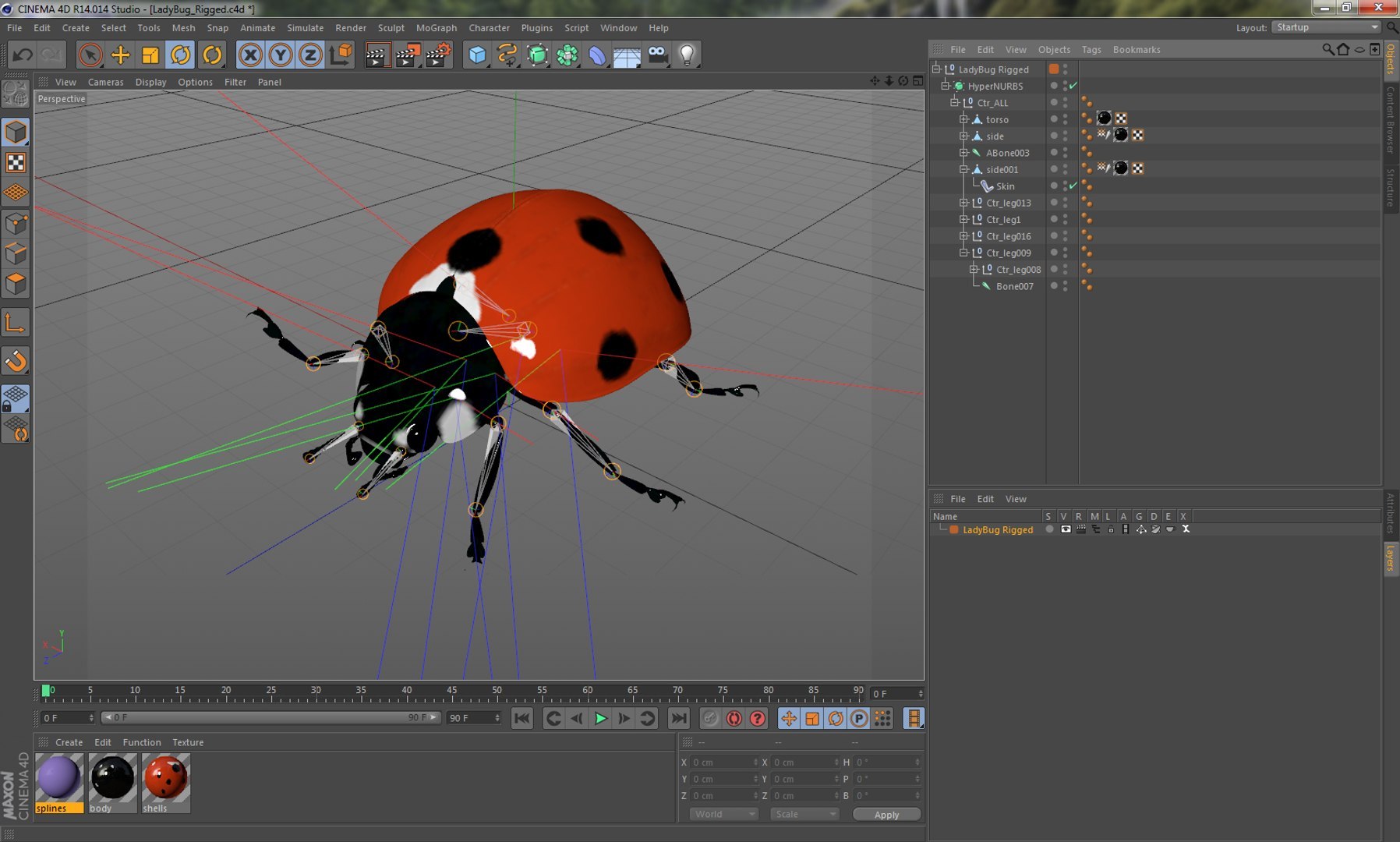The image size is (1400, 842).
Task: Select the Live Selection tool
Action: coord(90,55)
